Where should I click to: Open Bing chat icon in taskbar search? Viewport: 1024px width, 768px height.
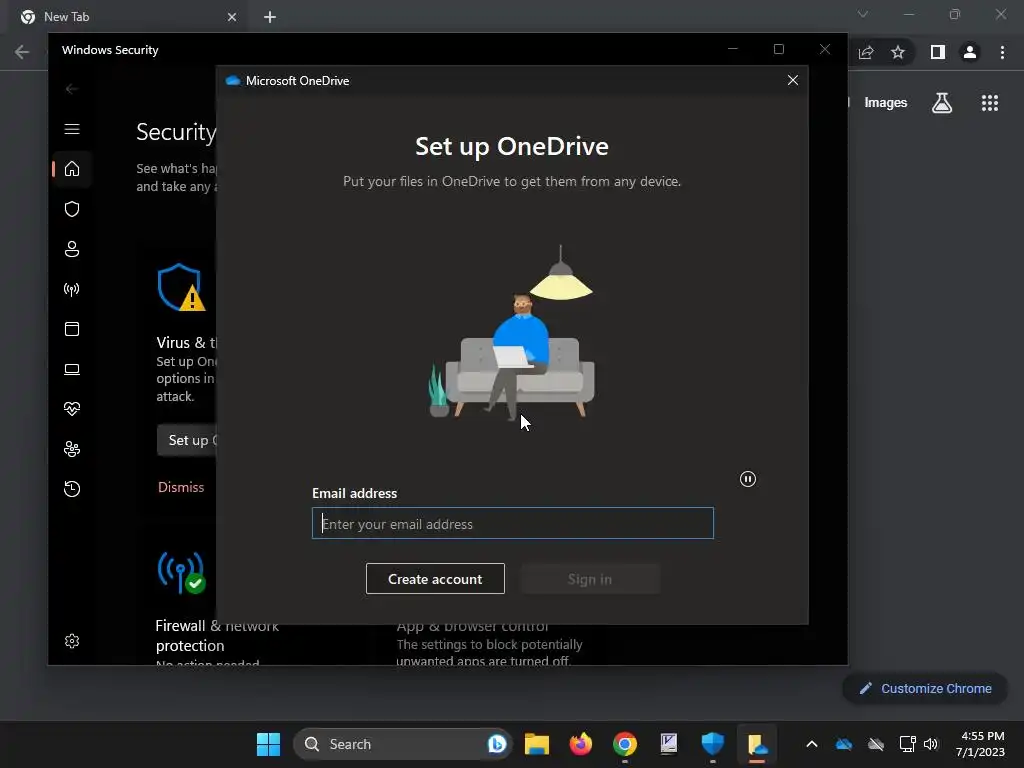pos(497,744)
